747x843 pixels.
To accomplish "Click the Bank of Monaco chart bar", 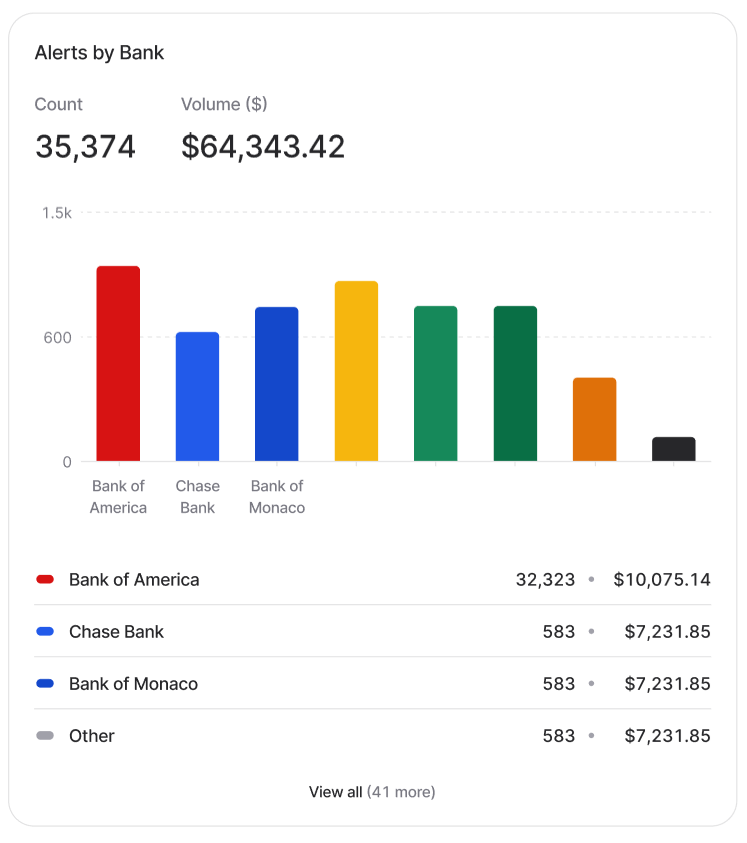I will 276,384.
